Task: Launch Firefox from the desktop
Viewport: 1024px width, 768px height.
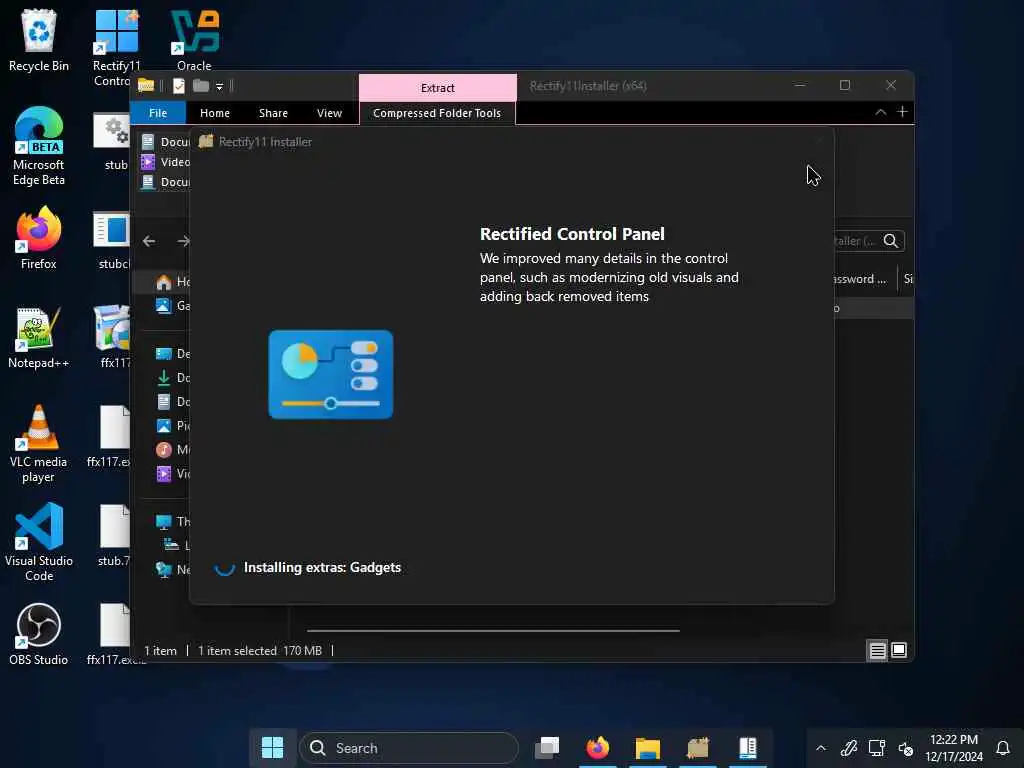Action: click(39, 238)
